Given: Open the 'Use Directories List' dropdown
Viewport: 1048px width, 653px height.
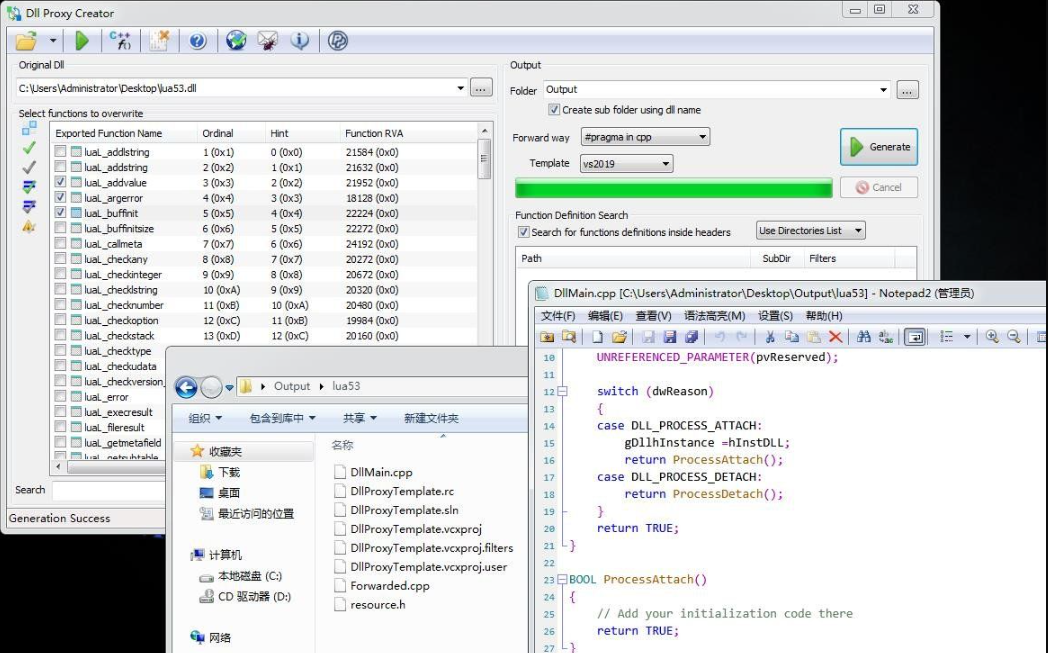Looking at the screenshot, I should click(810, 230).
